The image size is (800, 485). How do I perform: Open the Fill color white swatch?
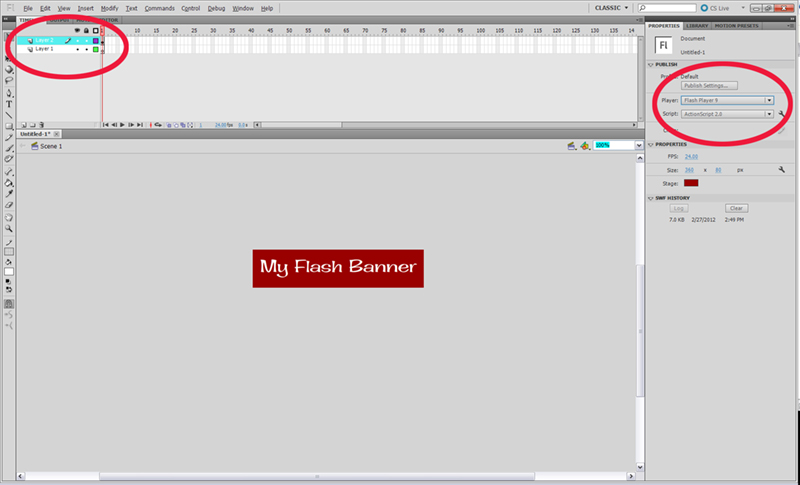[9, 272]
